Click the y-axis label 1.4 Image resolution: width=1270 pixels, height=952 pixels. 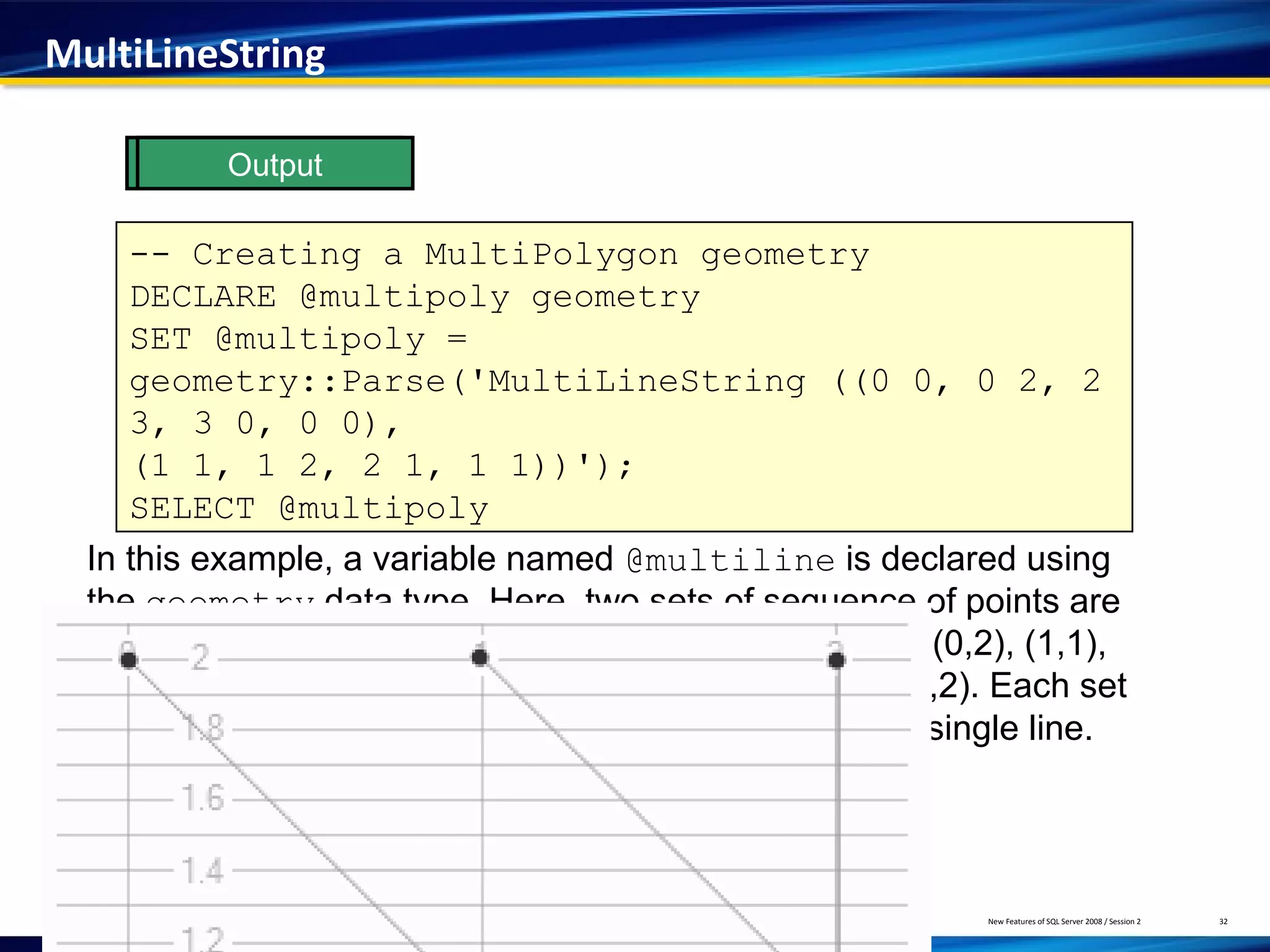(x=203, y=870)
